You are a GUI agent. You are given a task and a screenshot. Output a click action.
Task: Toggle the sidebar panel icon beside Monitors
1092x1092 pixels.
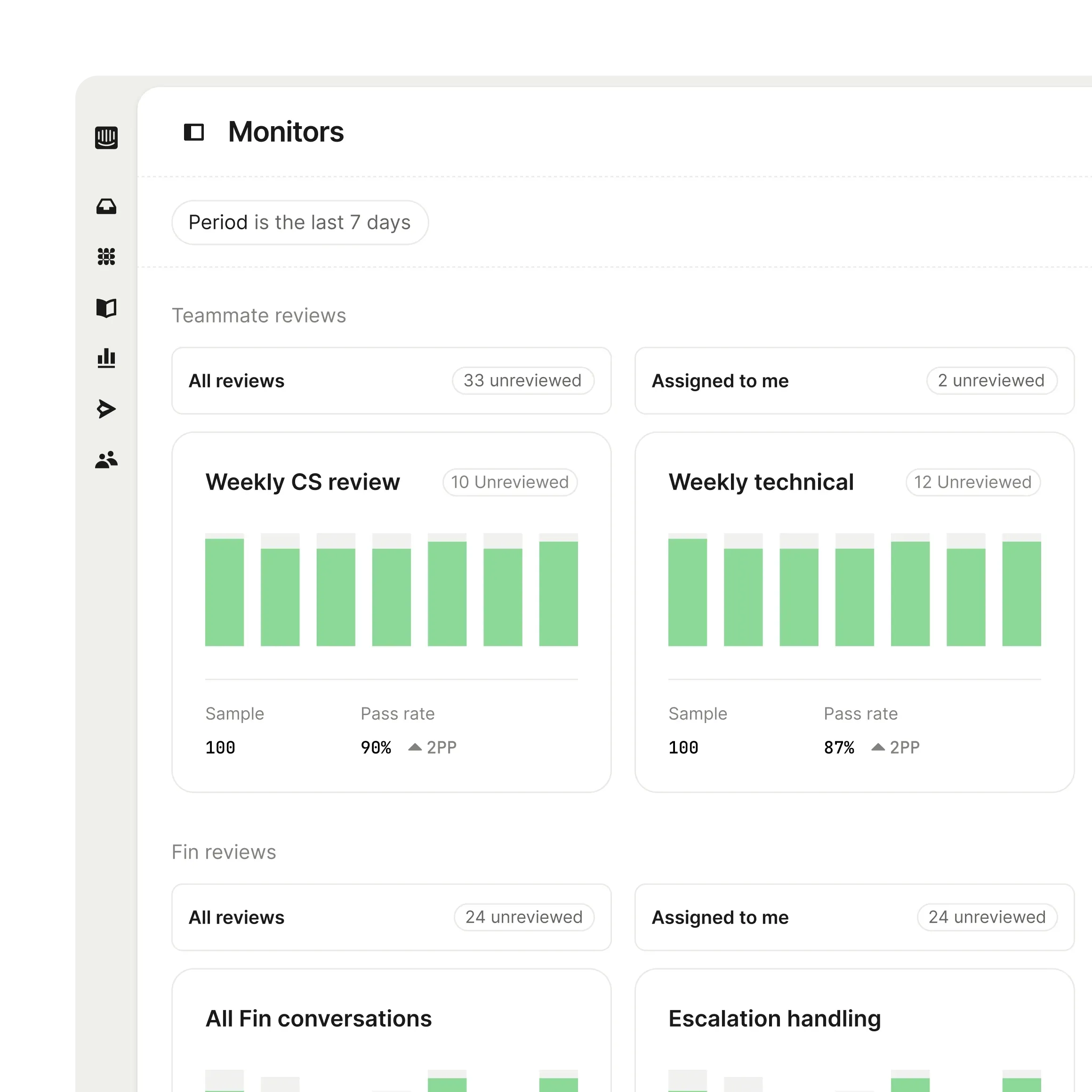click(194, 132)
